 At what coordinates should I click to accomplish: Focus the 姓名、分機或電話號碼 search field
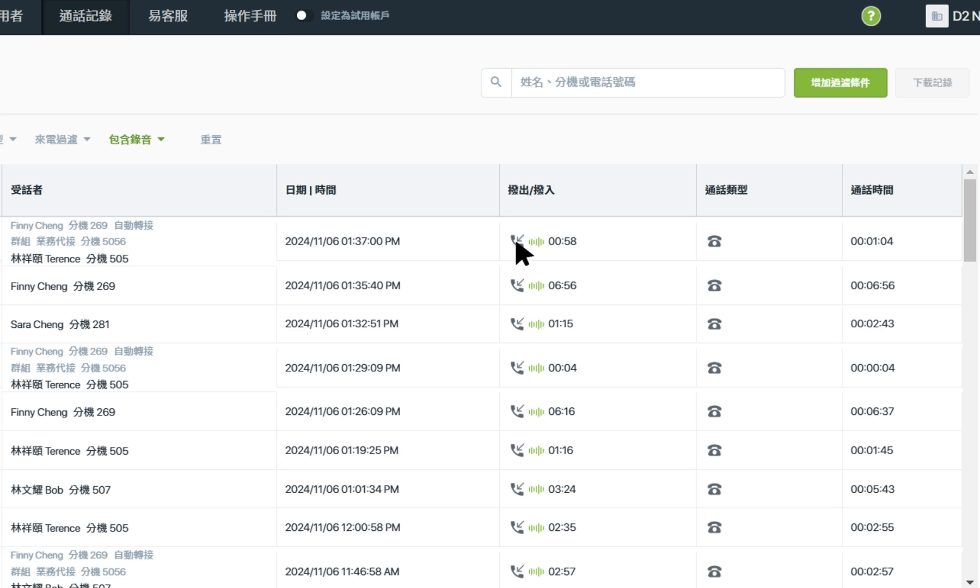coord(648,82)
